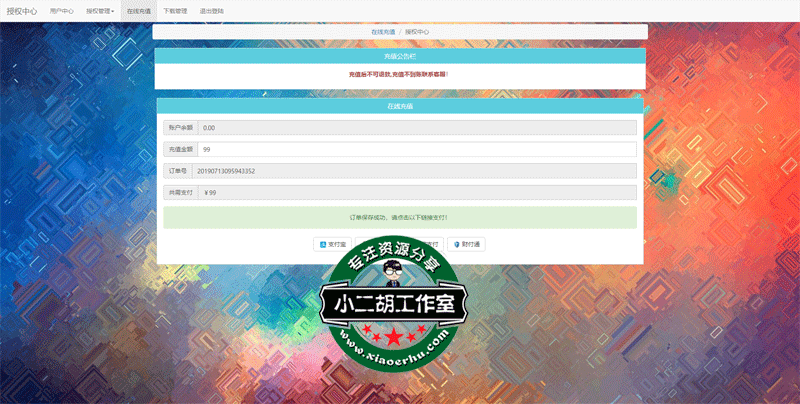Pay with the 支付宝 button

coord(332,244)
